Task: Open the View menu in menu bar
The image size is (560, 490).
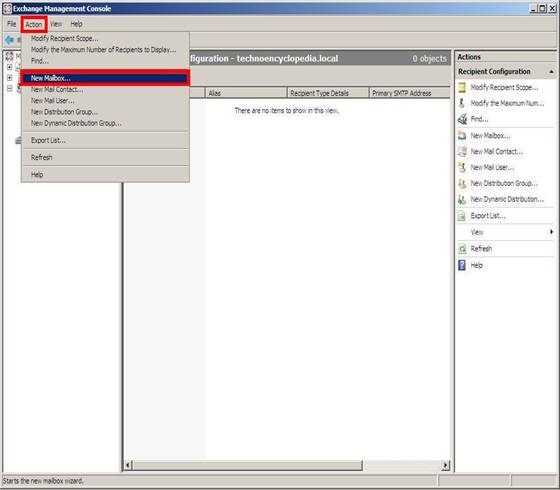Action: tap(56, 24)
